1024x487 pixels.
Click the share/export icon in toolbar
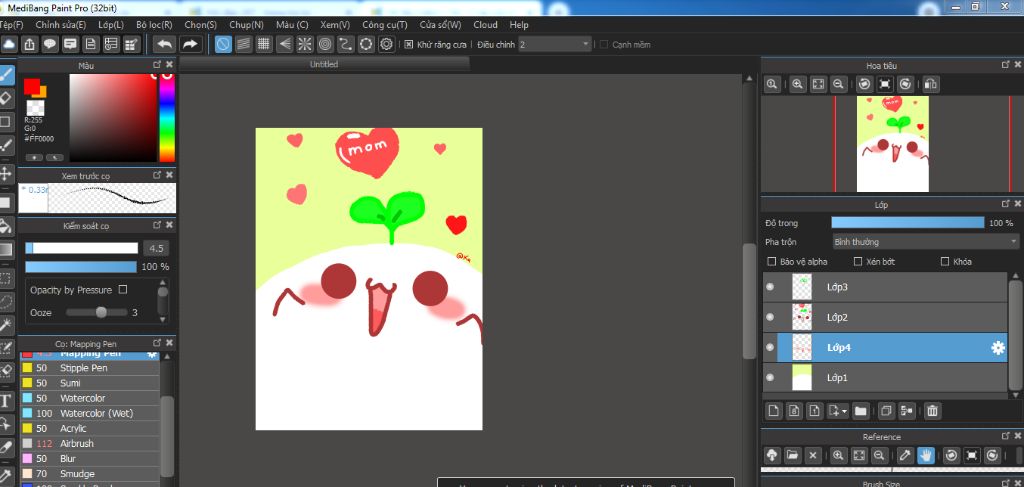click(29, 44)
